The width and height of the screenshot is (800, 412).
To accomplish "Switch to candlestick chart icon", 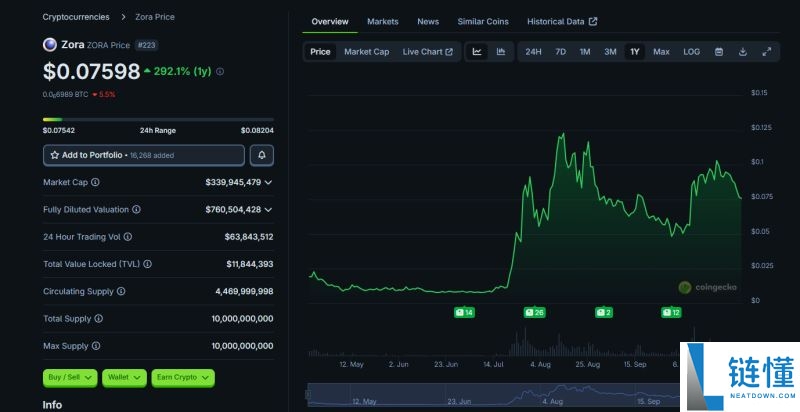I will [501, 52].
